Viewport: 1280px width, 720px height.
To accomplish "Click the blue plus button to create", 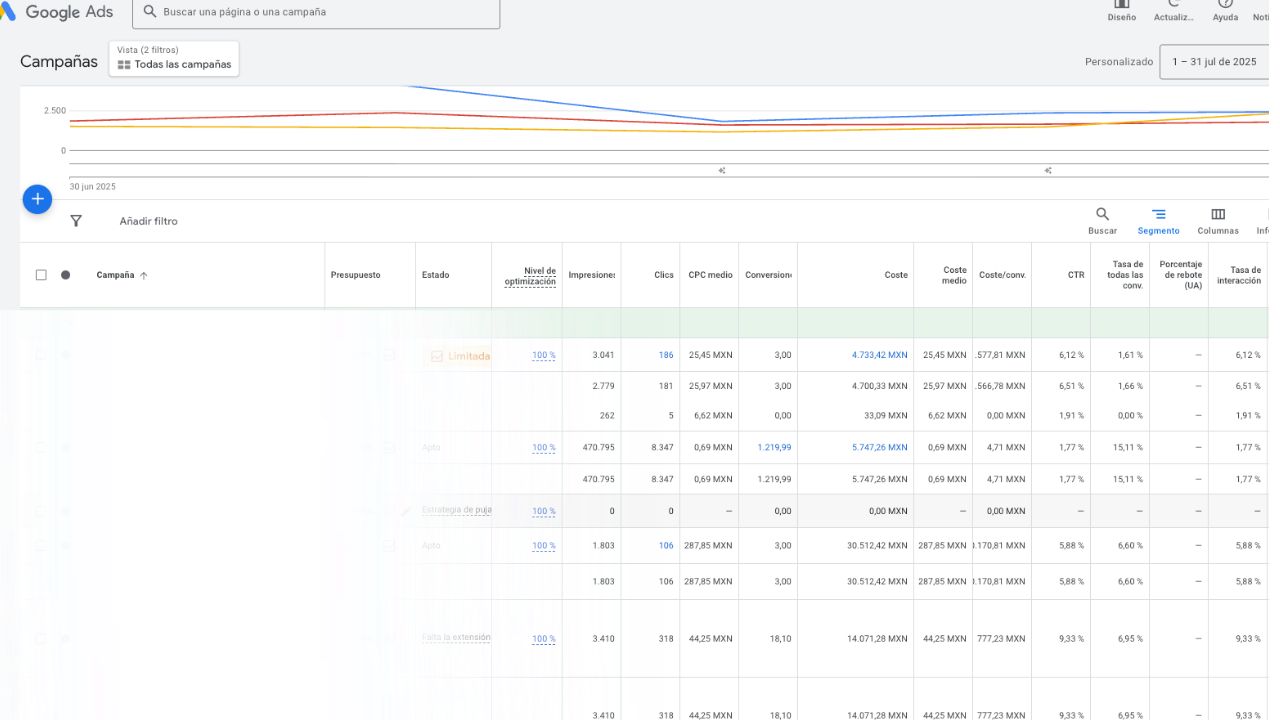I will tap(37, 198).
